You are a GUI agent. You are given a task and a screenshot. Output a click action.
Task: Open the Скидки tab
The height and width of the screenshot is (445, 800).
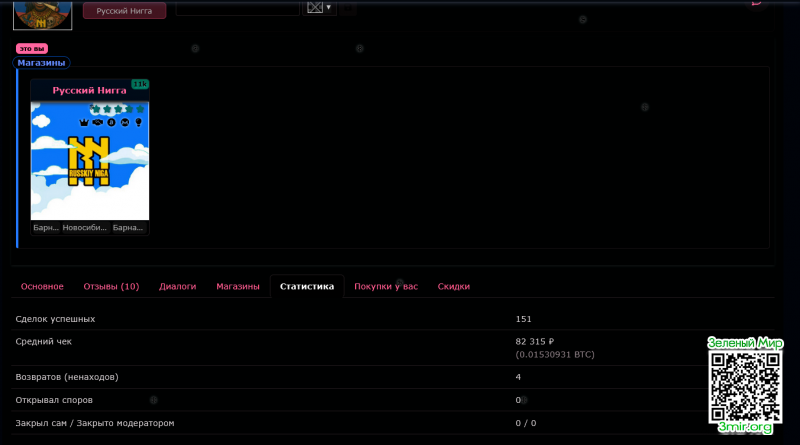(453, 286)
